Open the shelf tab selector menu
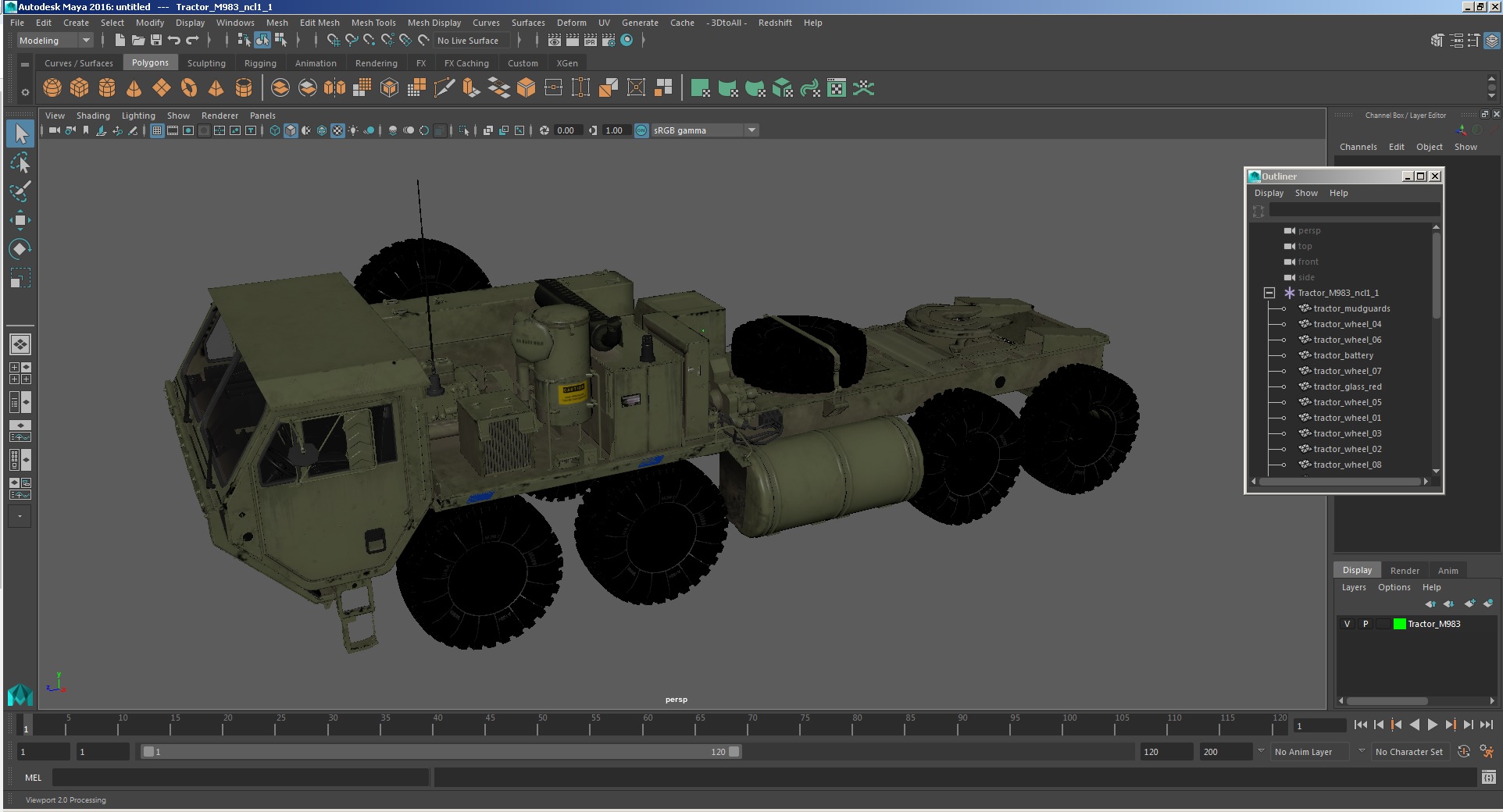Screen dimensions: 1503x812 [25, 64]
